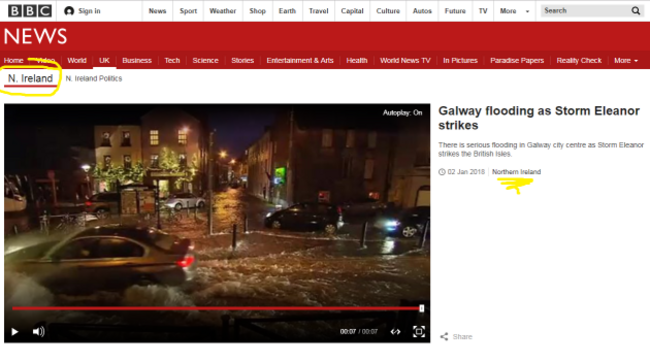This screenshot has height=363, width=650.
Task: Expand the top bar More dropdown
Action: pyautogui.click(x=514, y=11)
